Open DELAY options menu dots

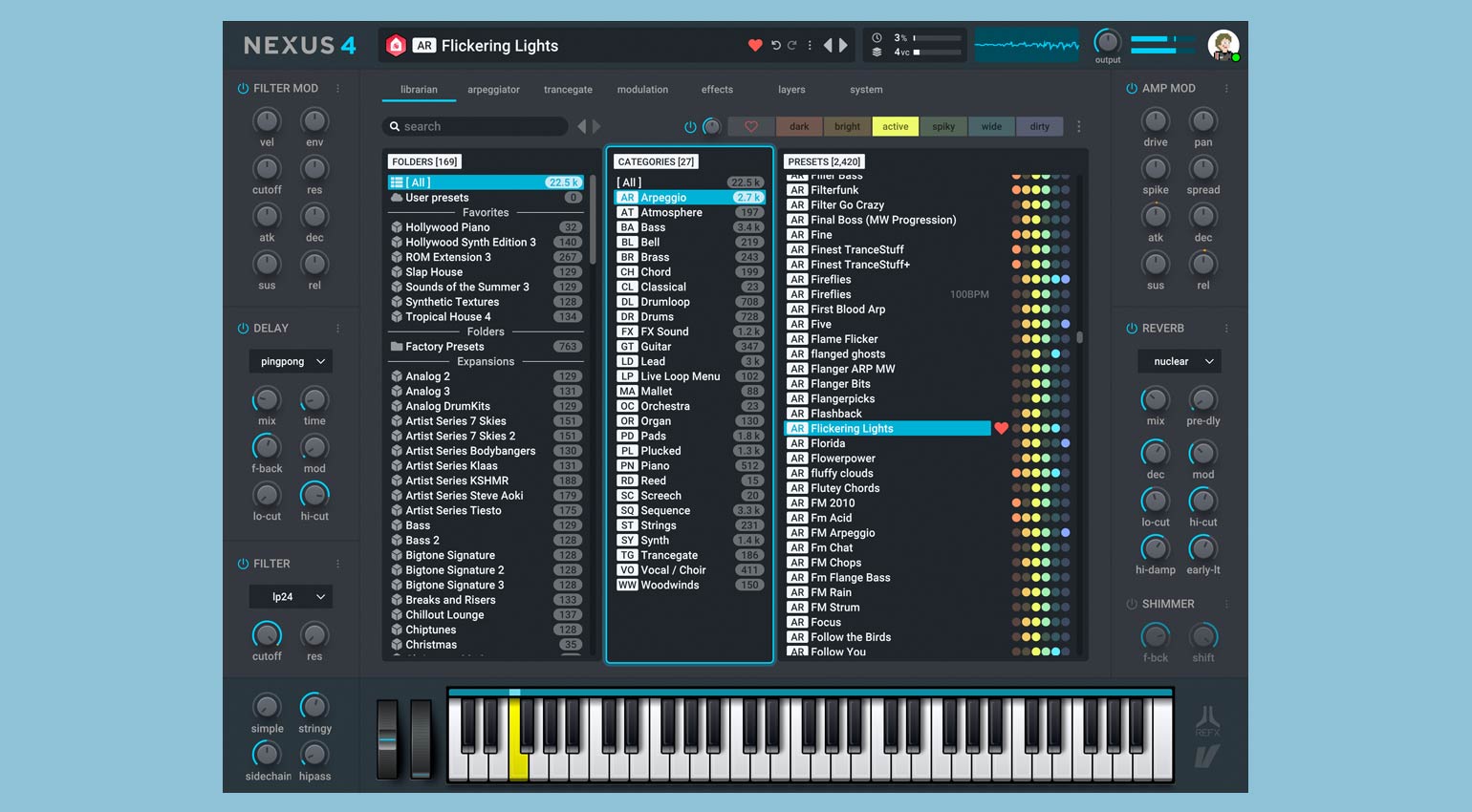pyautogui.click(x=337, y=328)
